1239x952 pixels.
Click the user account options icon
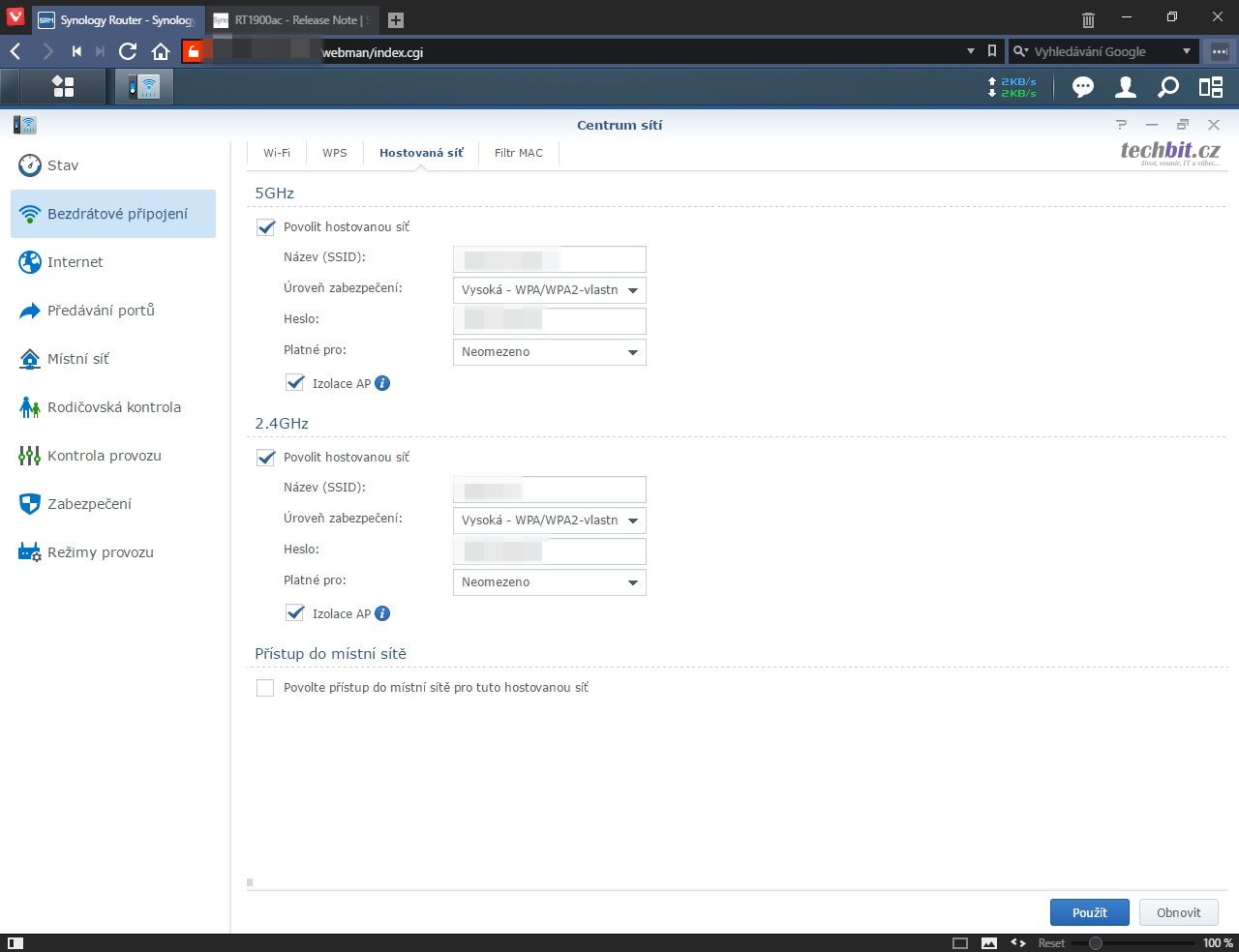[1125, 88]
